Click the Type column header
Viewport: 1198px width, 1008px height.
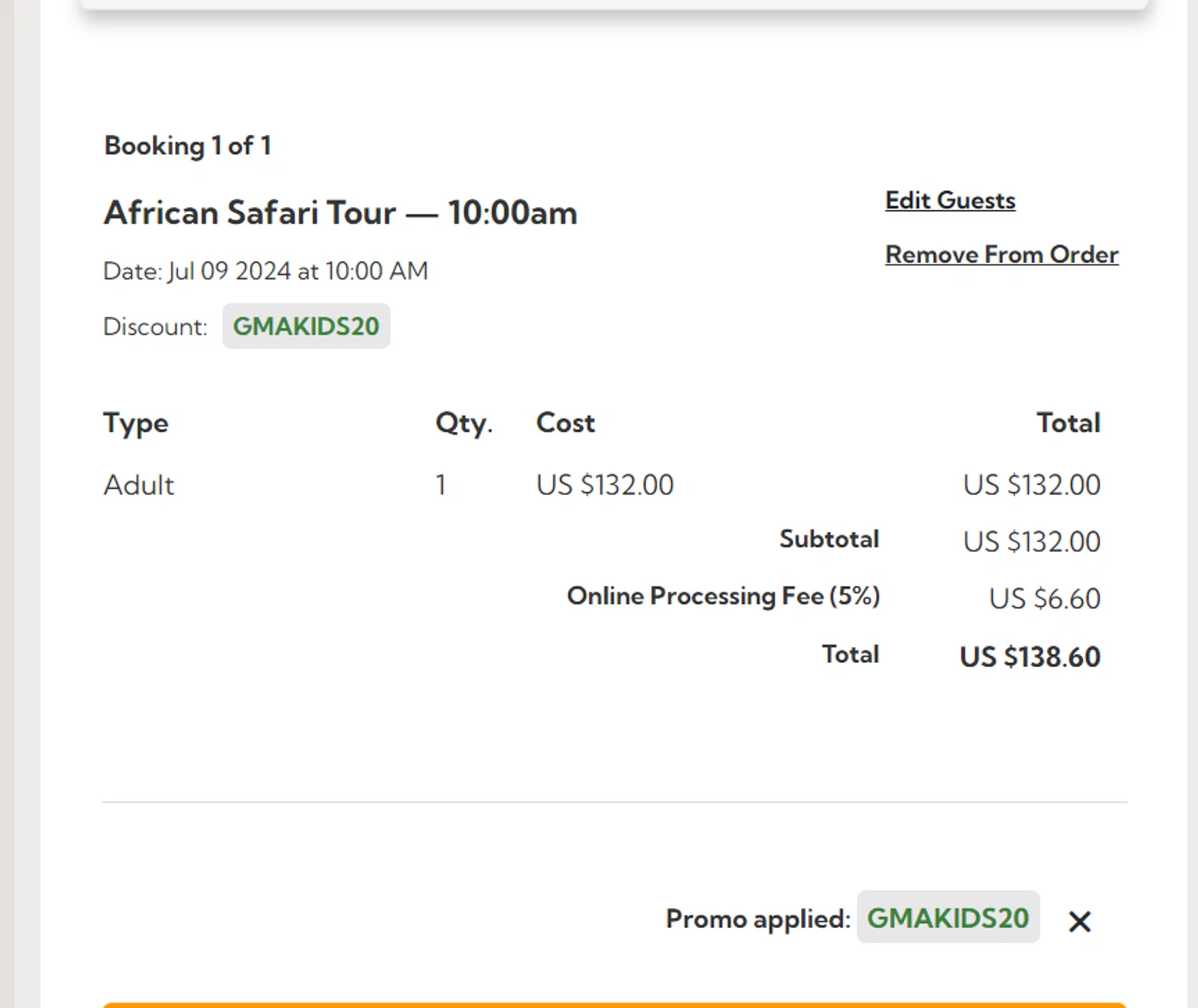(136, 423)
